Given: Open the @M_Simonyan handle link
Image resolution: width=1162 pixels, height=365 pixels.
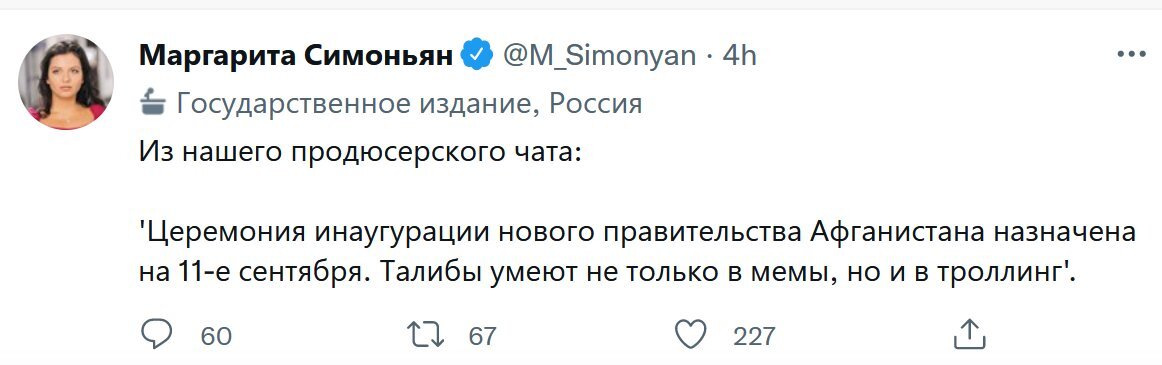Looking at the screenshot, I should click(x=600, y=57).
